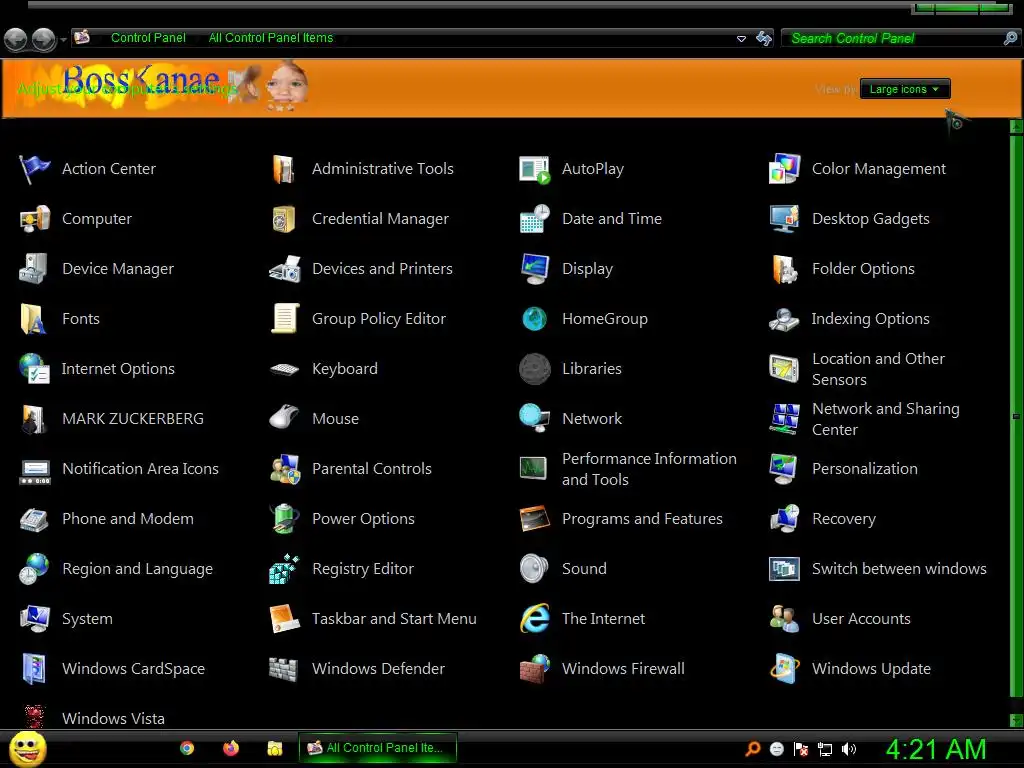1024x768 pixels.
Task: Open Personalization link
Action: [x=864, y=469]
